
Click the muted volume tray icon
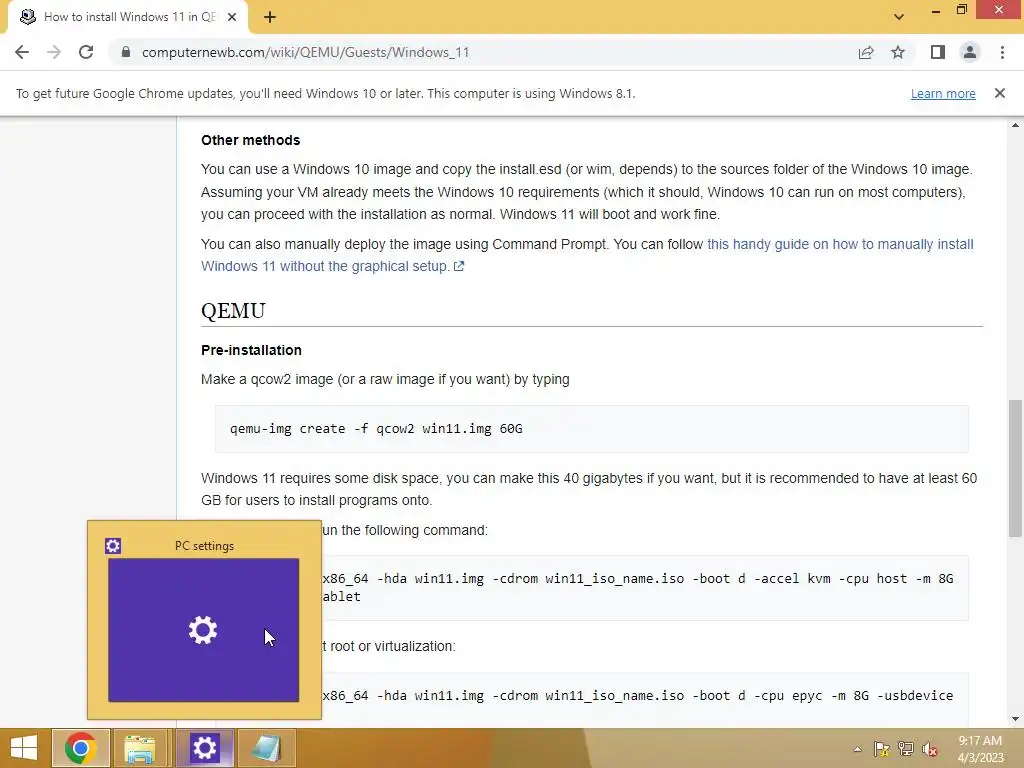[x=930, y=749]
